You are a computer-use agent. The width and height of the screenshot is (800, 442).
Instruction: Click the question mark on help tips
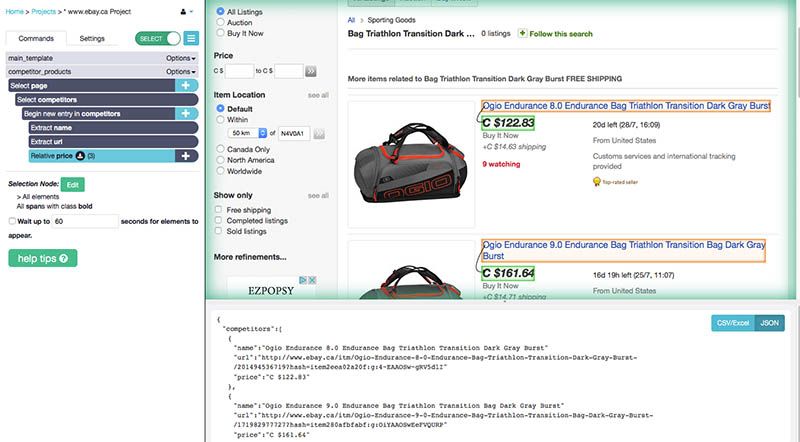tap(63, 259)
